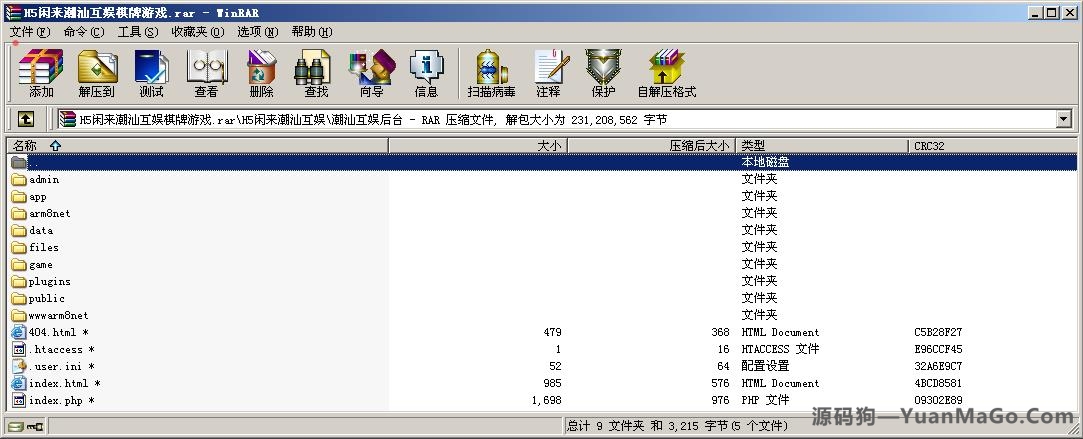This screenshot has height=439, width=1083.
Task: Click the WinRAR title bar icon
Action: tap(12, 12)
